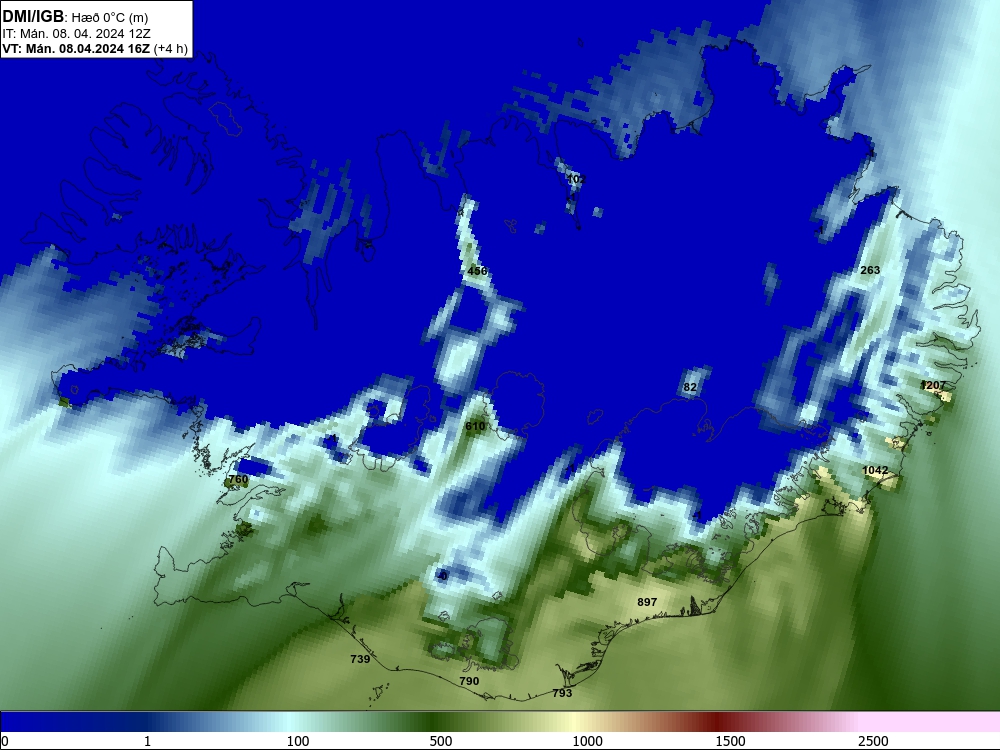Click the map value 610
The width and height of the screenshot is (1000, 750).
click(x=475, y=426)
